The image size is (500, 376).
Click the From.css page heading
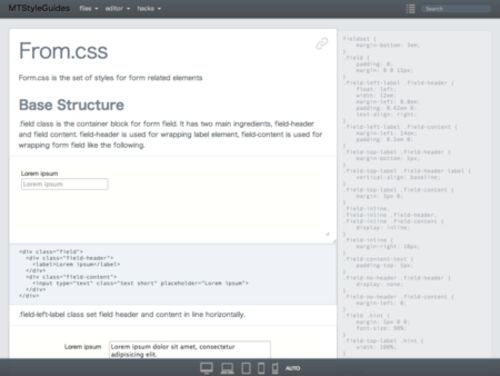point(63,51)
